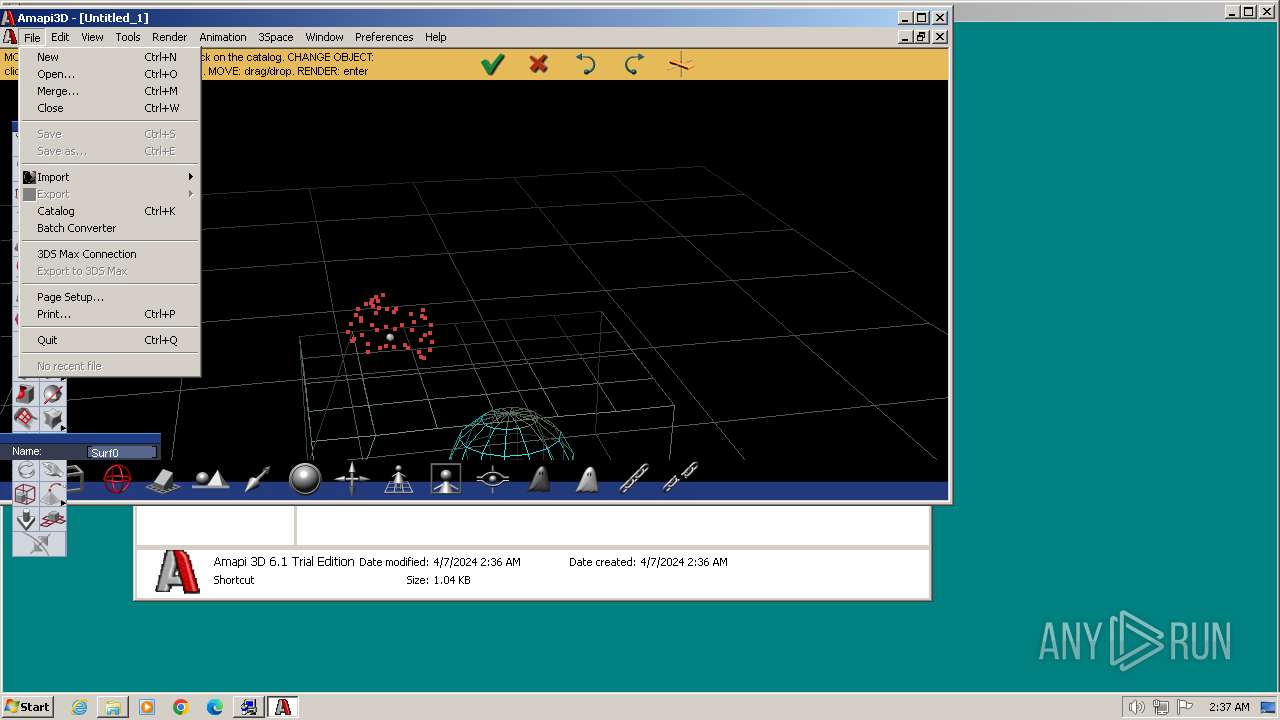Open the Tools menu
This screenshot has width=1280, height=720.
coord(128,37)
